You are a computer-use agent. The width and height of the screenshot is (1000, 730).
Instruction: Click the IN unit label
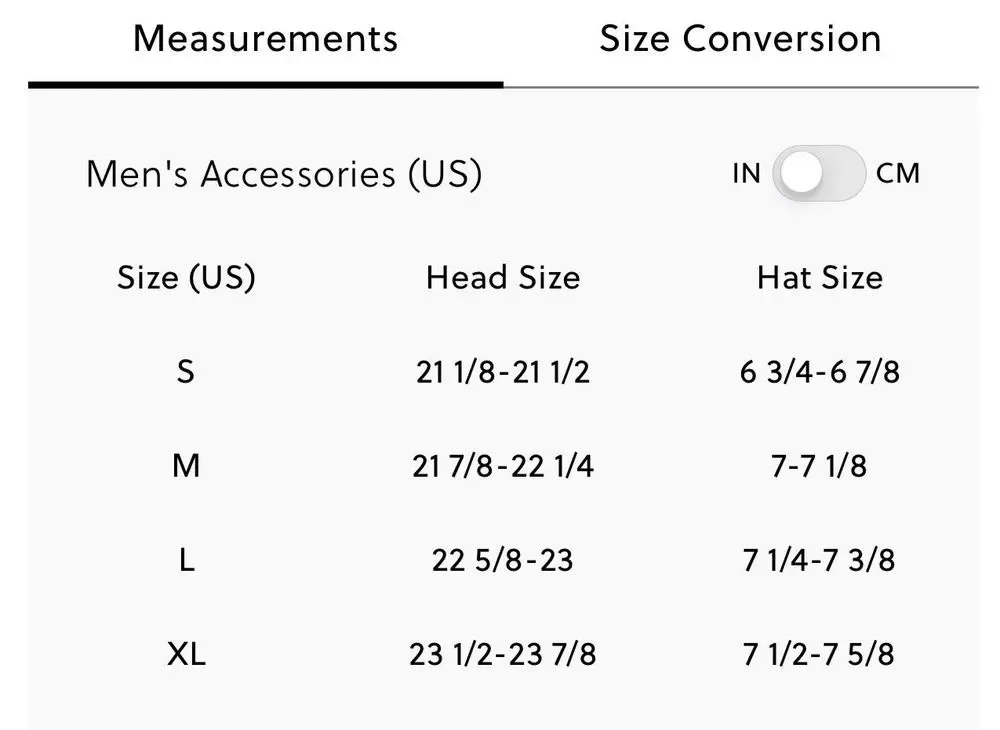point(746,173)
